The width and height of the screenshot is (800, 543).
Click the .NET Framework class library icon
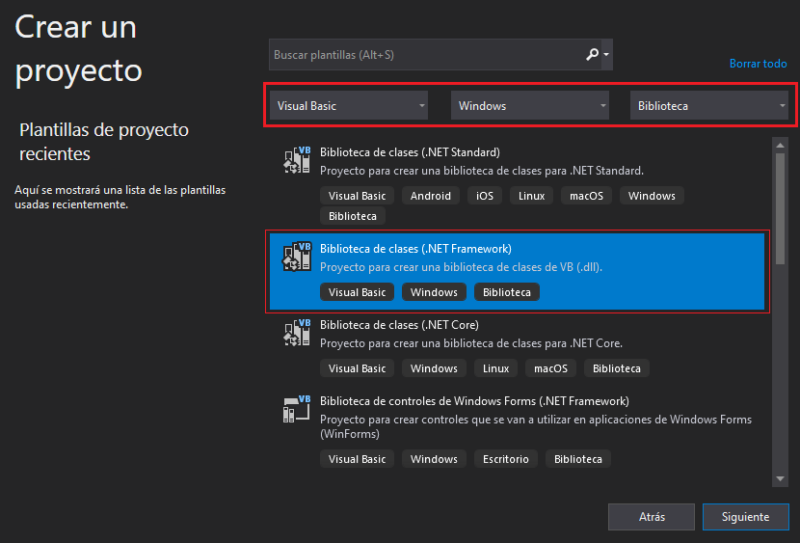(297, 257)
